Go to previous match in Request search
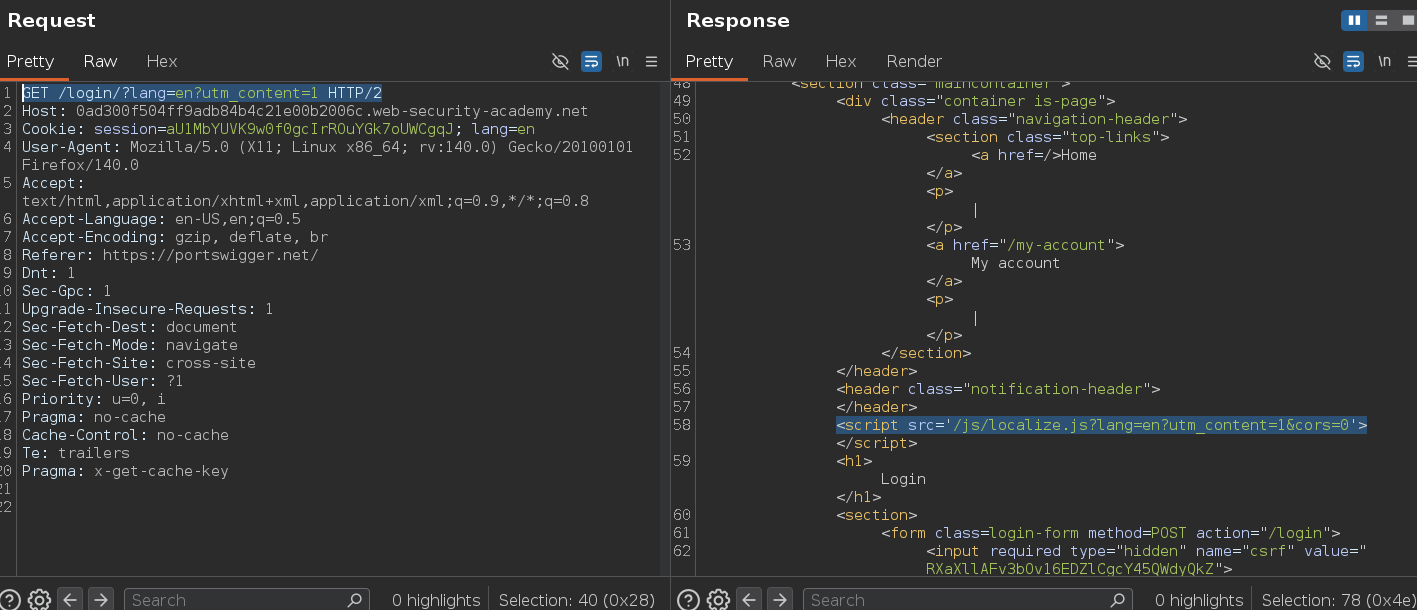The image size is (1417, 610). (x=69, y=599)
